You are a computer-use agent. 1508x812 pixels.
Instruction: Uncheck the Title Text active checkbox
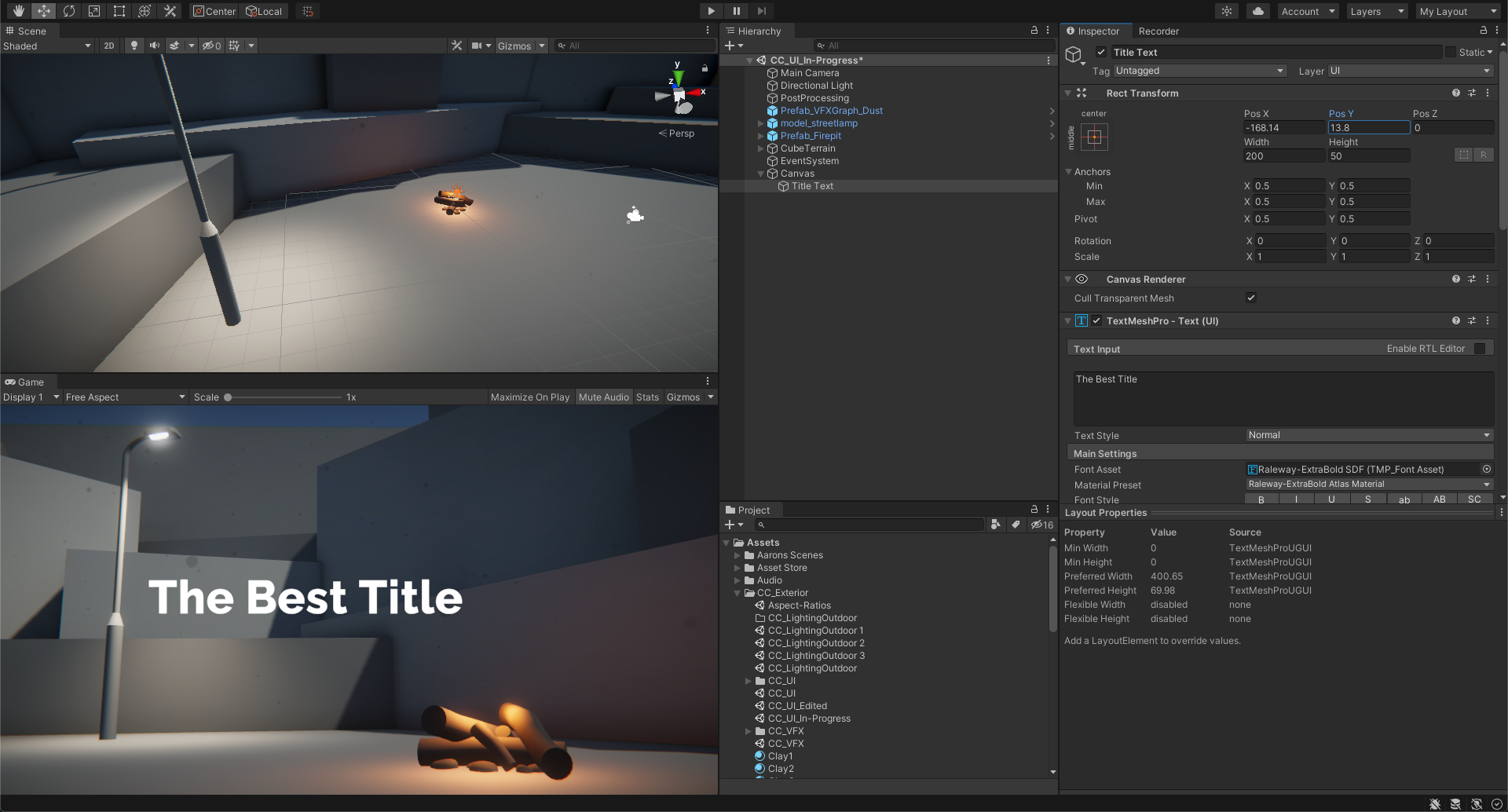1101,53
